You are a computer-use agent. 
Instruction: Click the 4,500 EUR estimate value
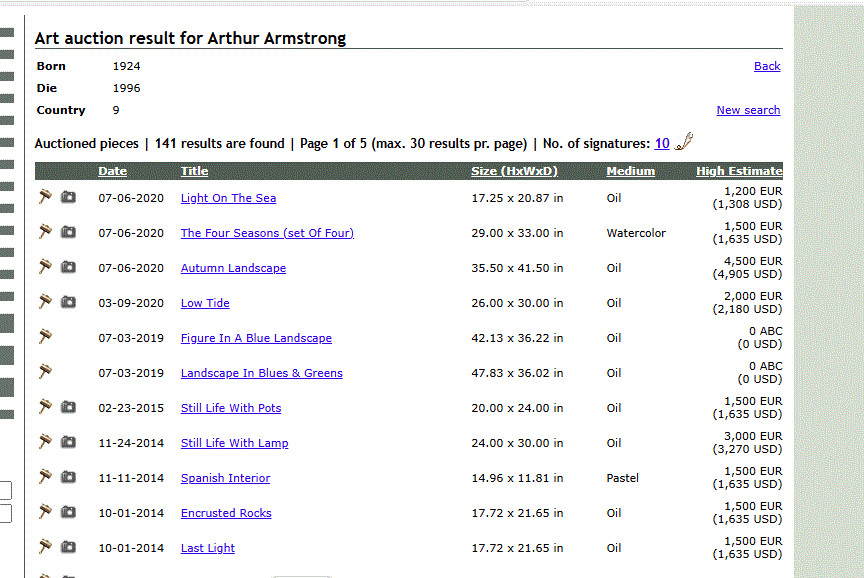753,261
